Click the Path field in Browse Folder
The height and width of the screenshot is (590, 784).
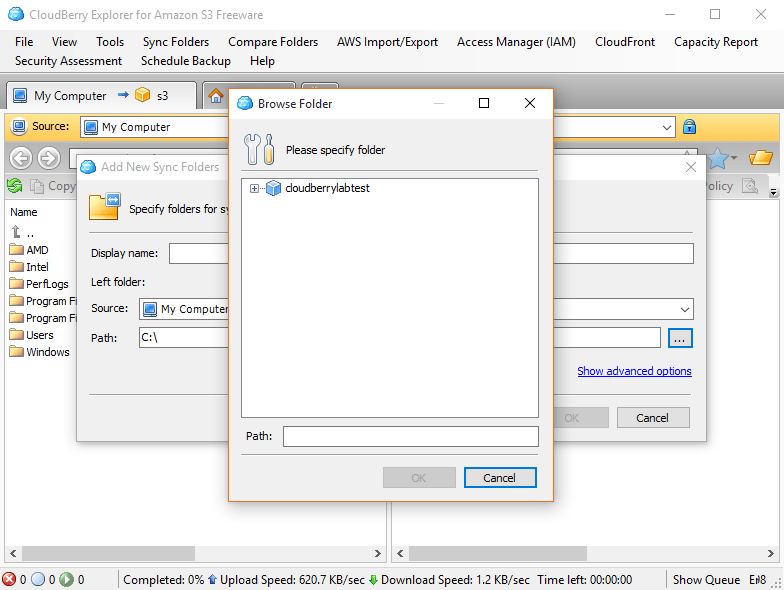[410, 436]
